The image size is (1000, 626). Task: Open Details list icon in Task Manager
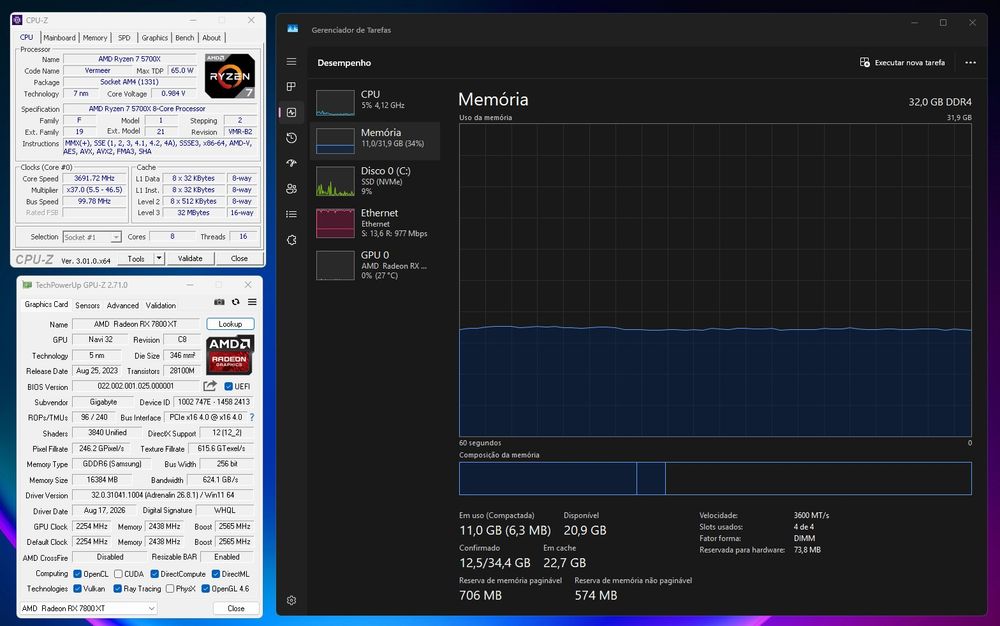point(291,214)
